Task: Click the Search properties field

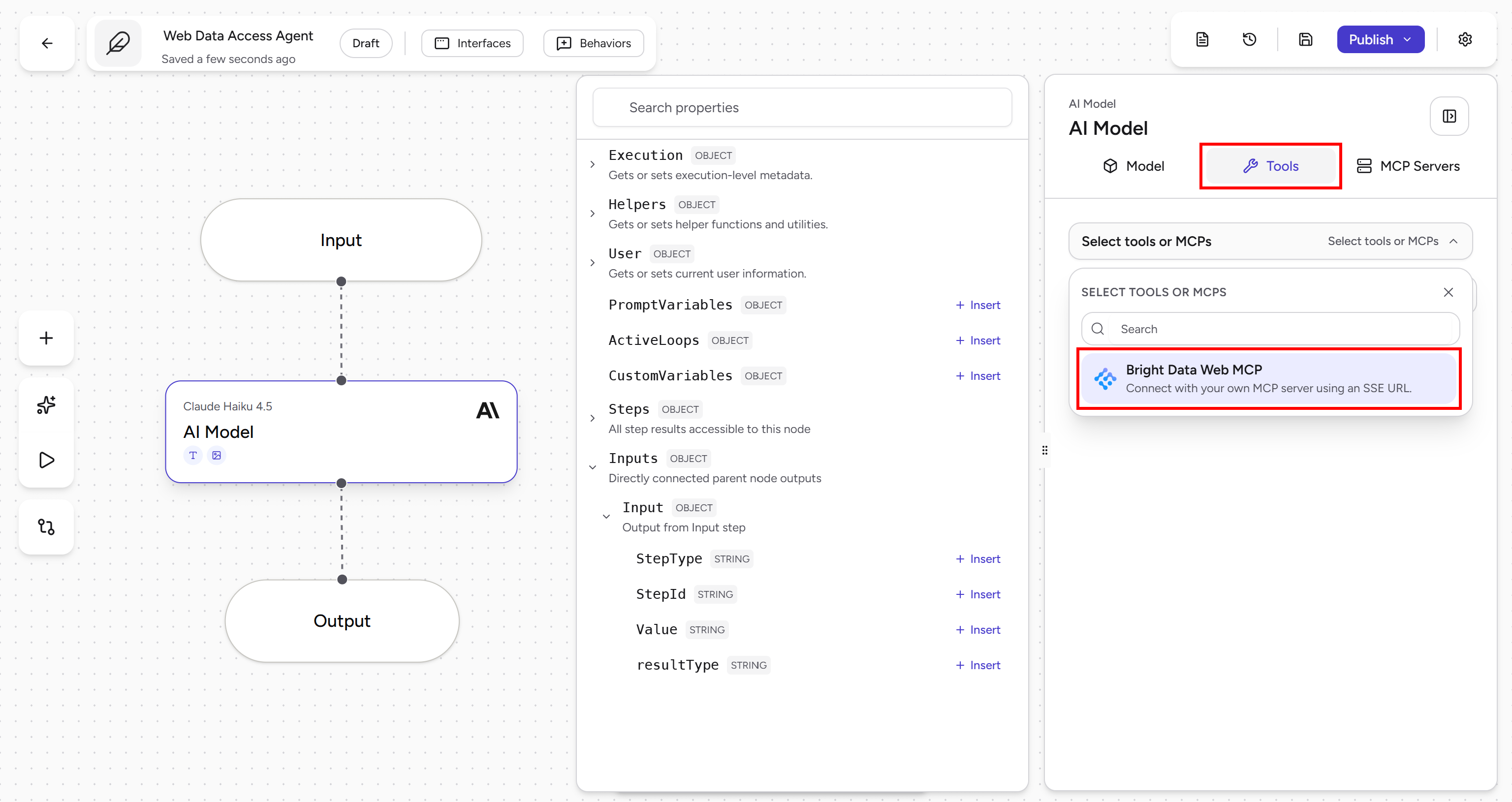Action: click(x=802, y=107)
